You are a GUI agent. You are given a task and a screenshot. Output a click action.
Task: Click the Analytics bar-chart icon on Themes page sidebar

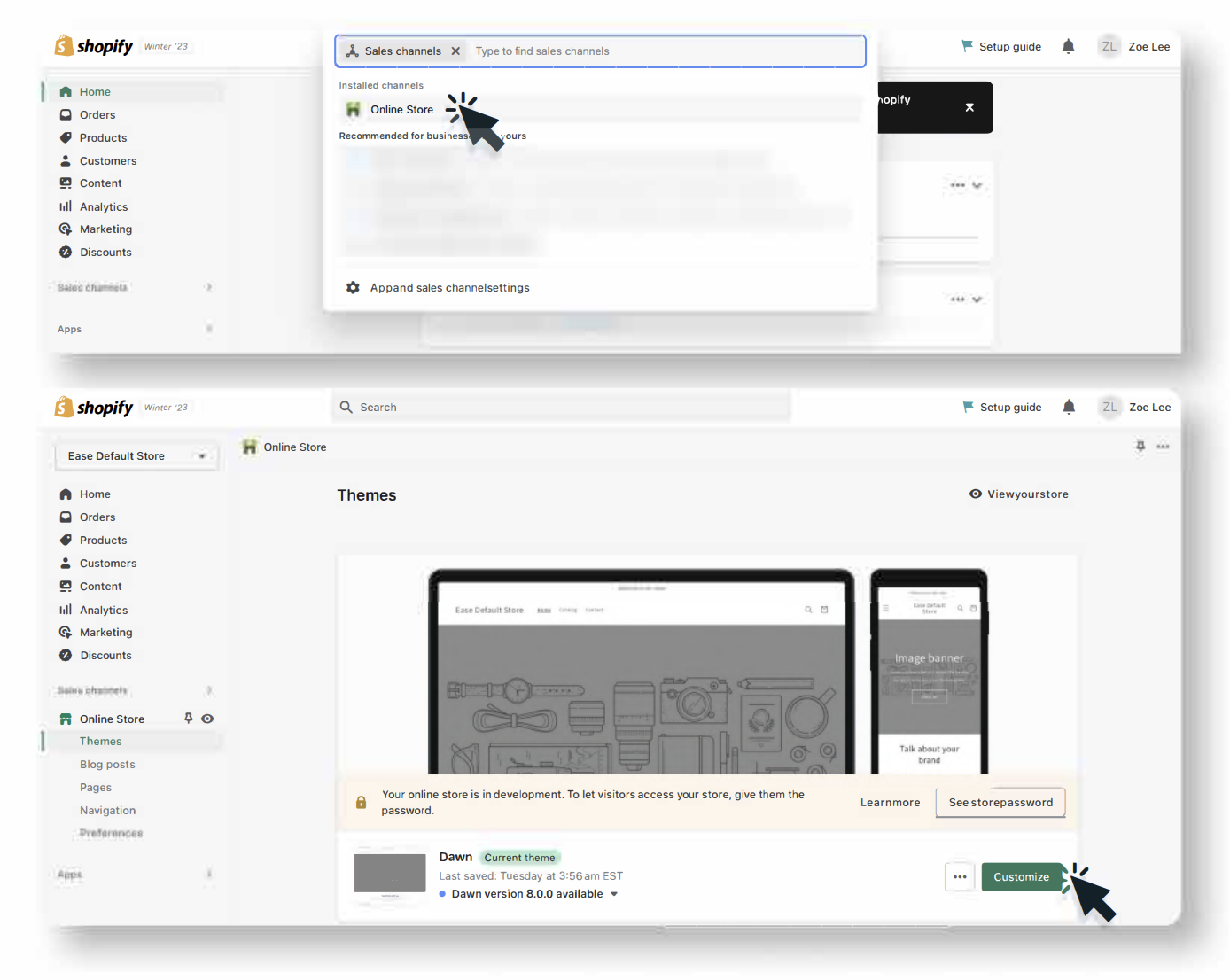pyautogui.click(x=66, y=610)
